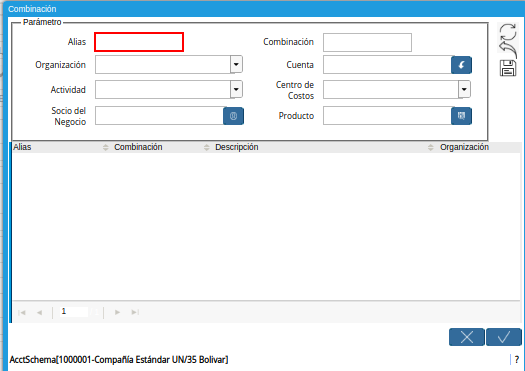This screenshot has width=525, height=371.
Task: Click the undo arrow icon
Action: pos(508,50)
